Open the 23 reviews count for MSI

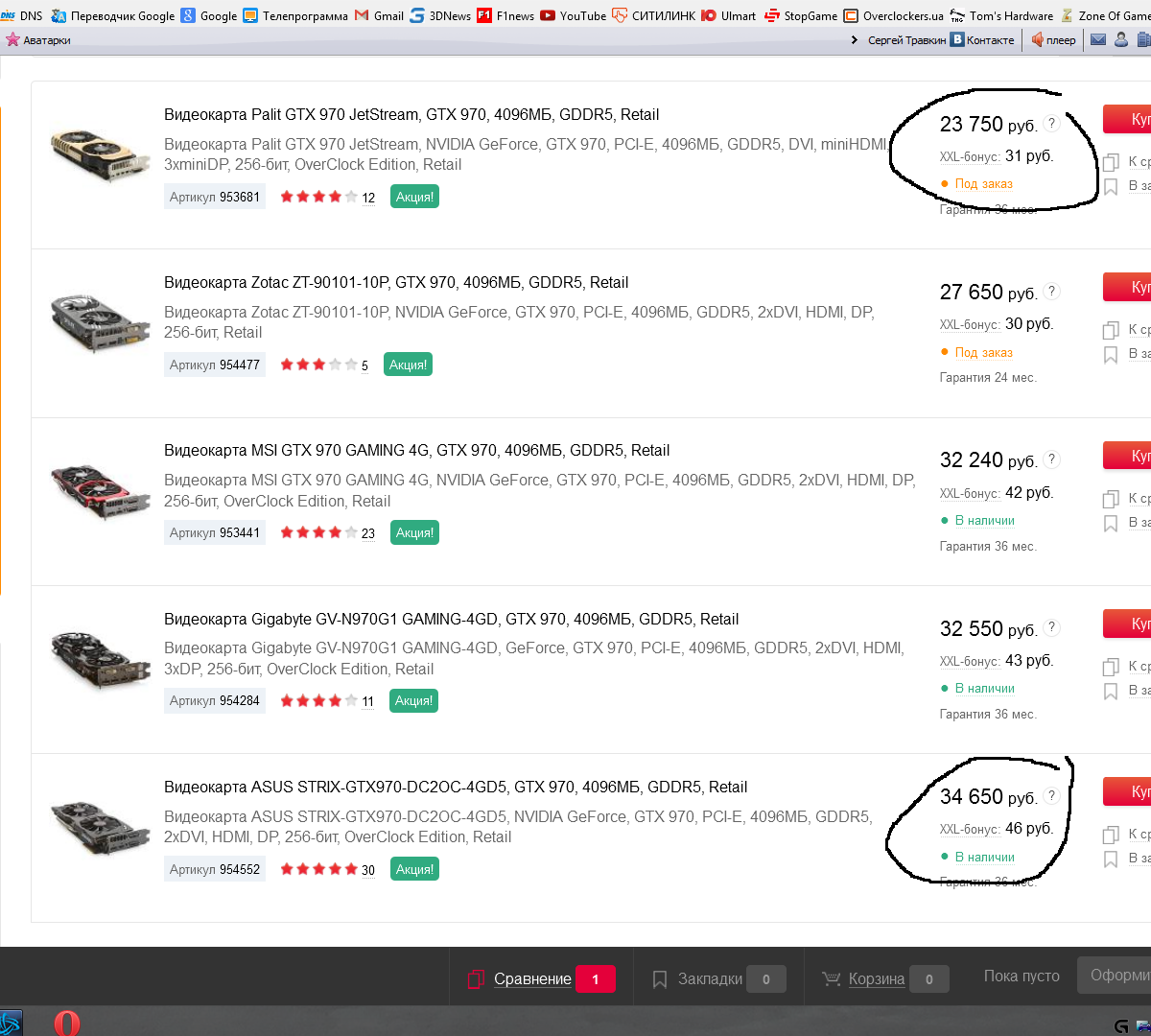tap(368, 533)
